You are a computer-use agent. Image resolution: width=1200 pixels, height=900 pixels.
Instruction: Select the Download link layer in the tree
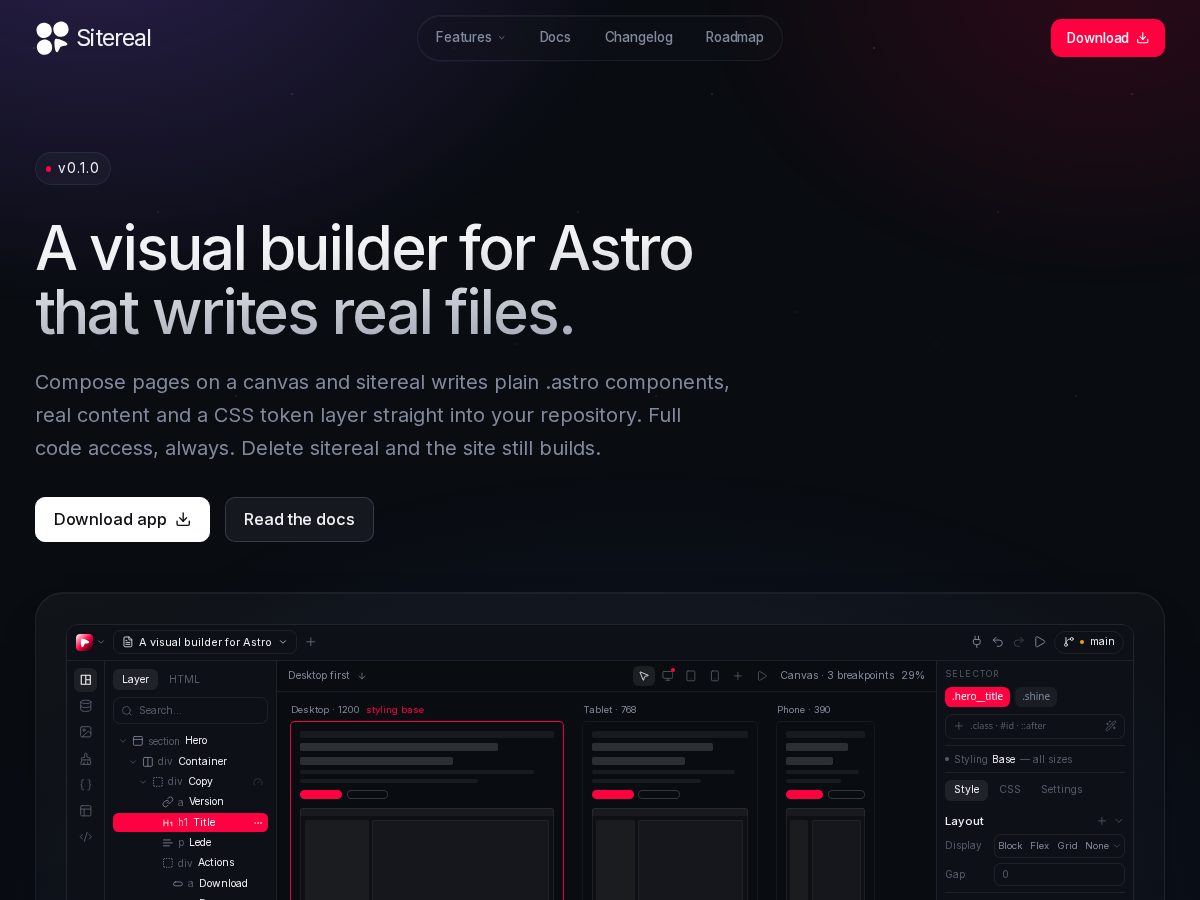pos(190,884)
